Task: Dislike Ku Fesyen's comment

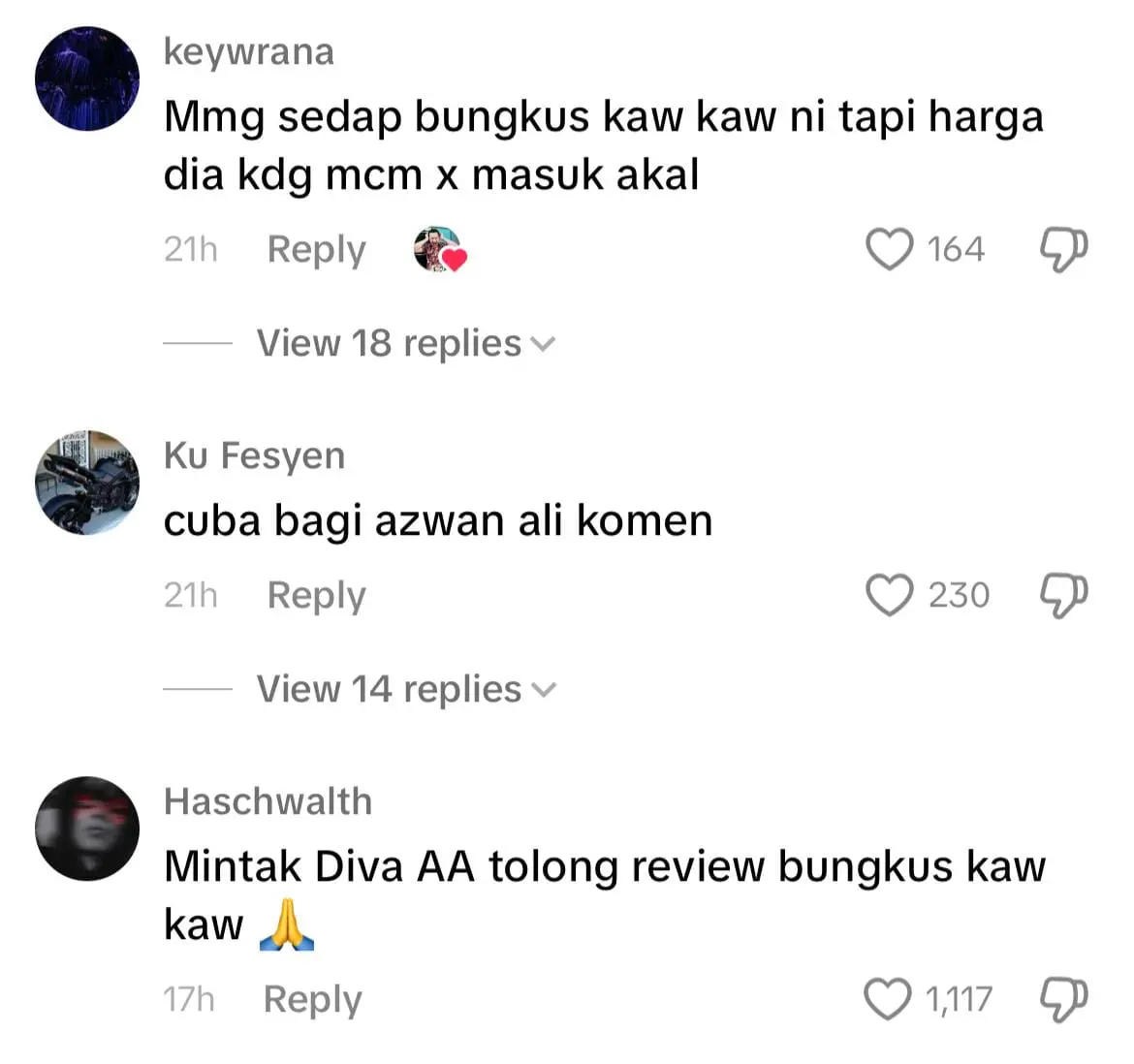Action: click(1064, 596)
